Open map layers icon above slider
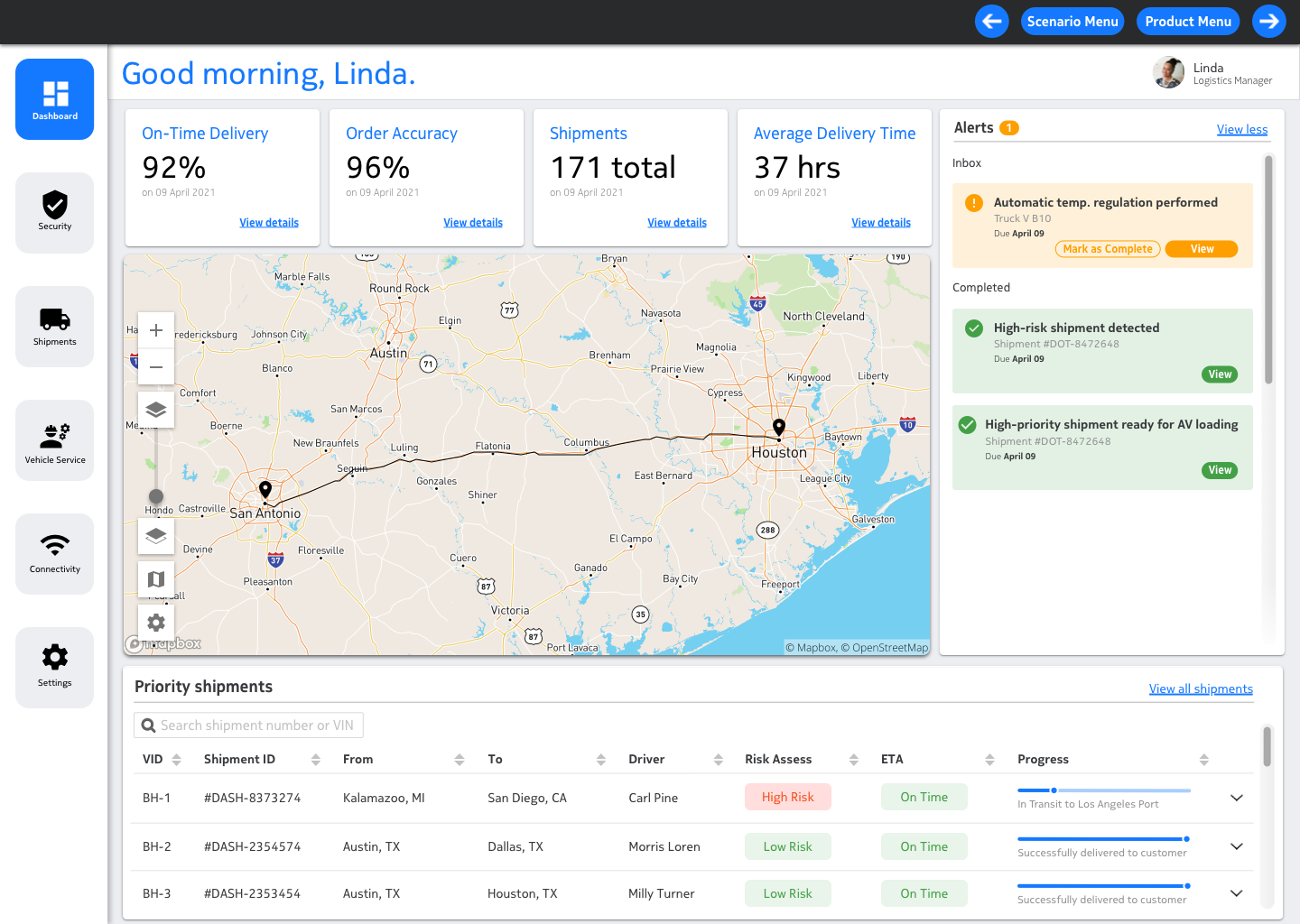Screen dimensions: 1300x924 [x=156, y=410]
